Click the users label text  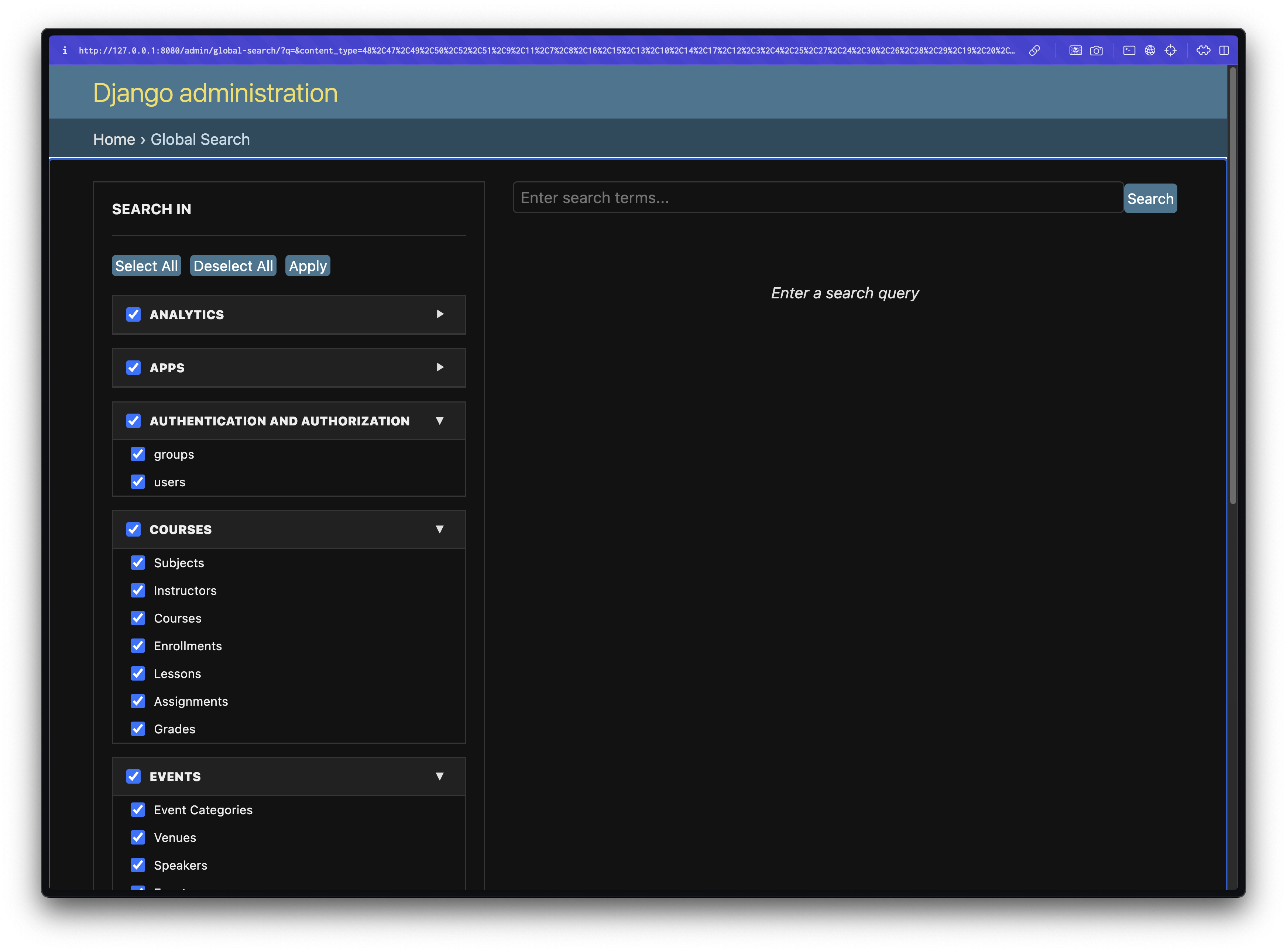(169, 482)
